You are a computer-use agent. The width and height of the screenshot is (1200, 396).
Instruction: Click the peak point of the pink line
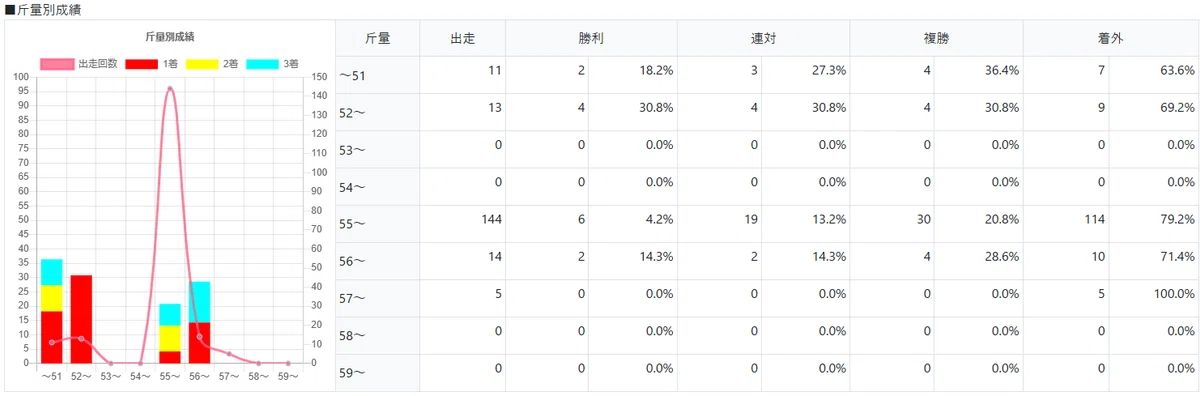[170, 88]
